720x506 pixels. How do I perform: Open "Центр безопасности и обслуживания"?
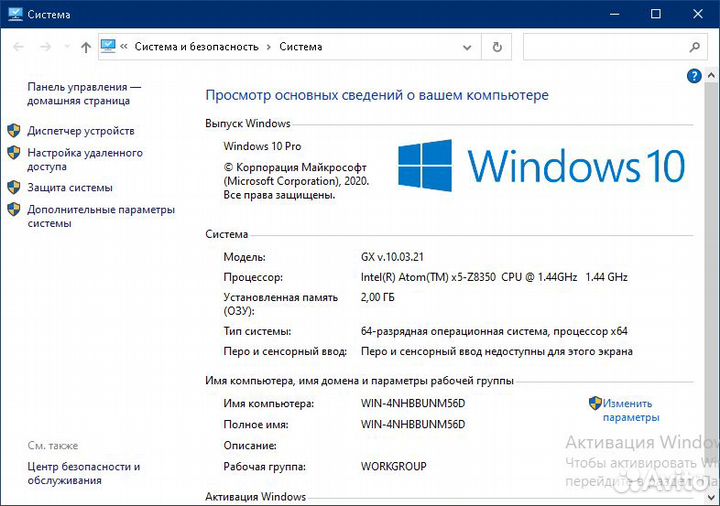83,473
